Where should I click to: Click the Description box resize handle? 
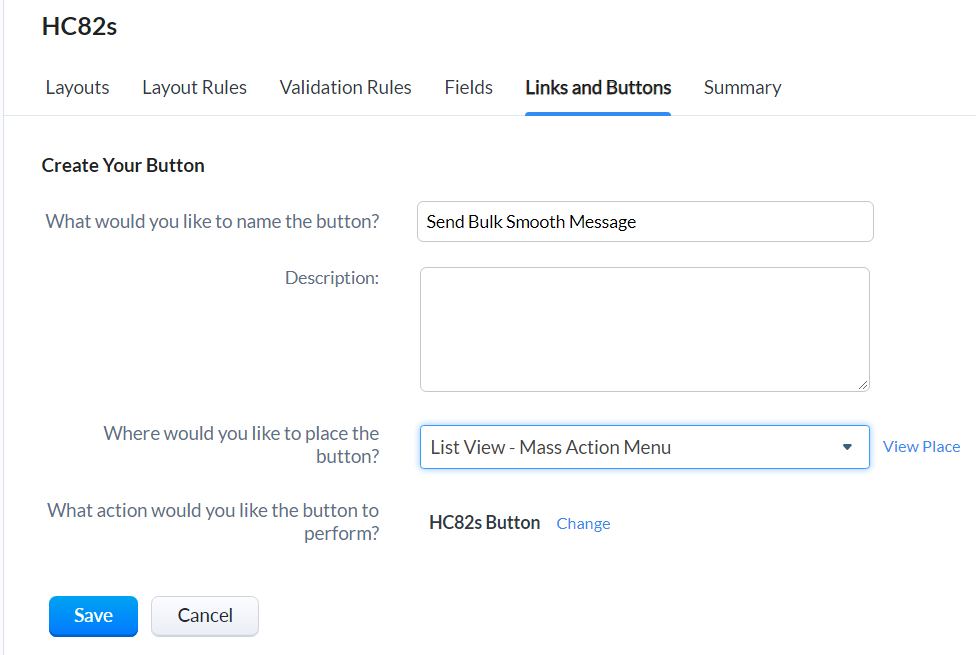863,384
